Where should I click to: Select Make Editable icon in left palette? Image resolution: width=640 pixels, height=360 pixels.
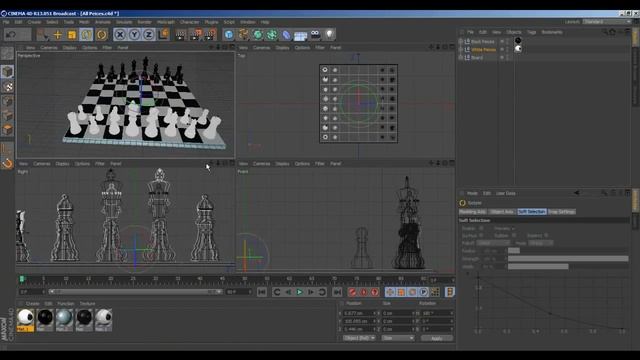tap(7, 53)
